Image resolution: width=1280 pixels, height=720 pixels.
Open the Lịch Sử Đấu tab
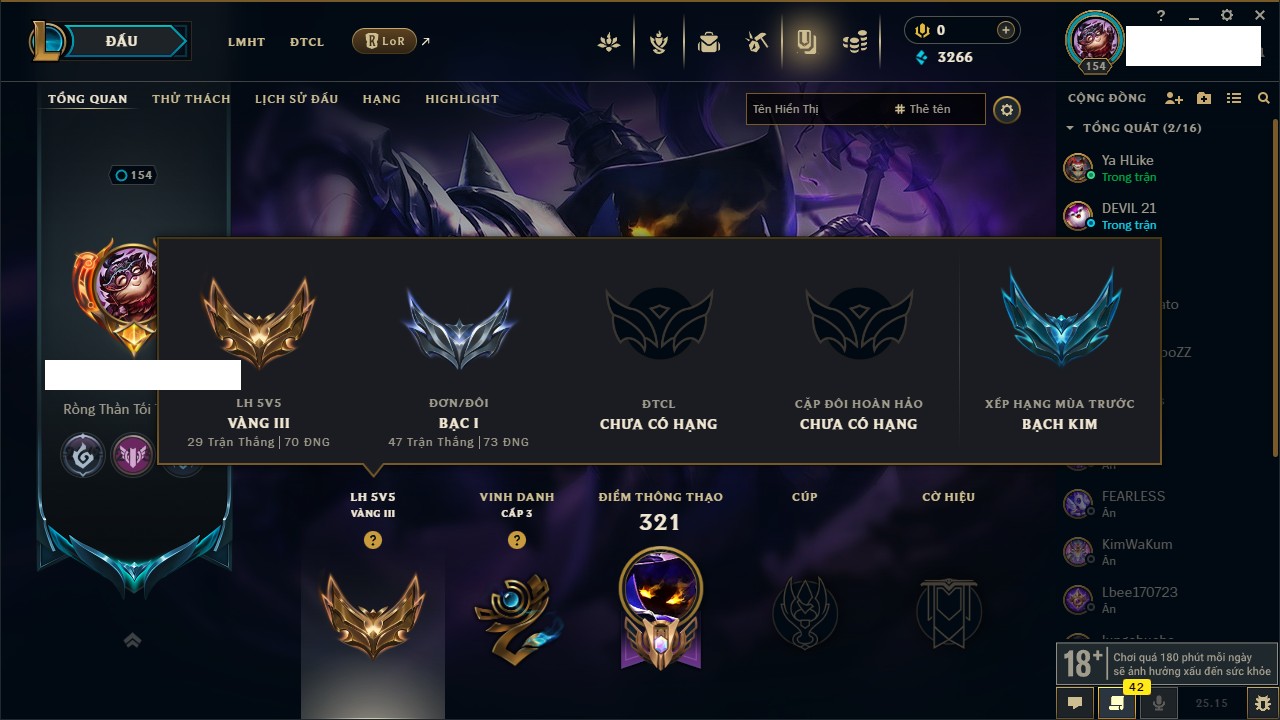296,99
